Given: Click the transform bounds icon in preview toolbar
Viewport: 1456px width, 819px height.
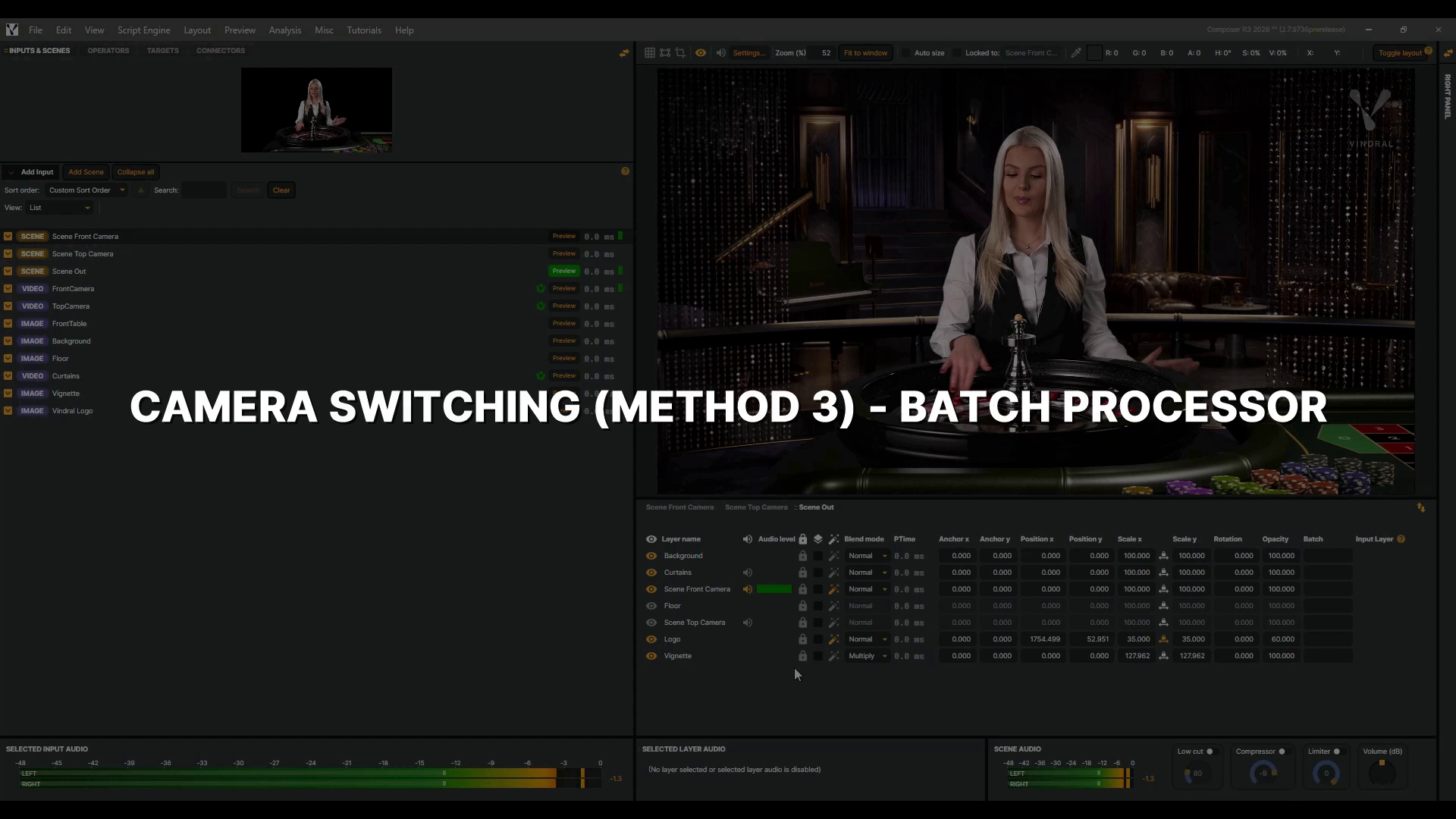Looking at the screenshot, I should 665,53.
